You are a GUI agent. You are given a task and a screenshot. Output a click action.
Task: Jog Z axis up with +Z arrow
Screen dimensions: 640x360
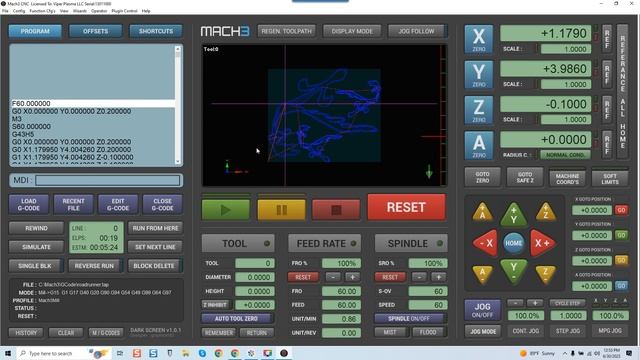(545, 212)
